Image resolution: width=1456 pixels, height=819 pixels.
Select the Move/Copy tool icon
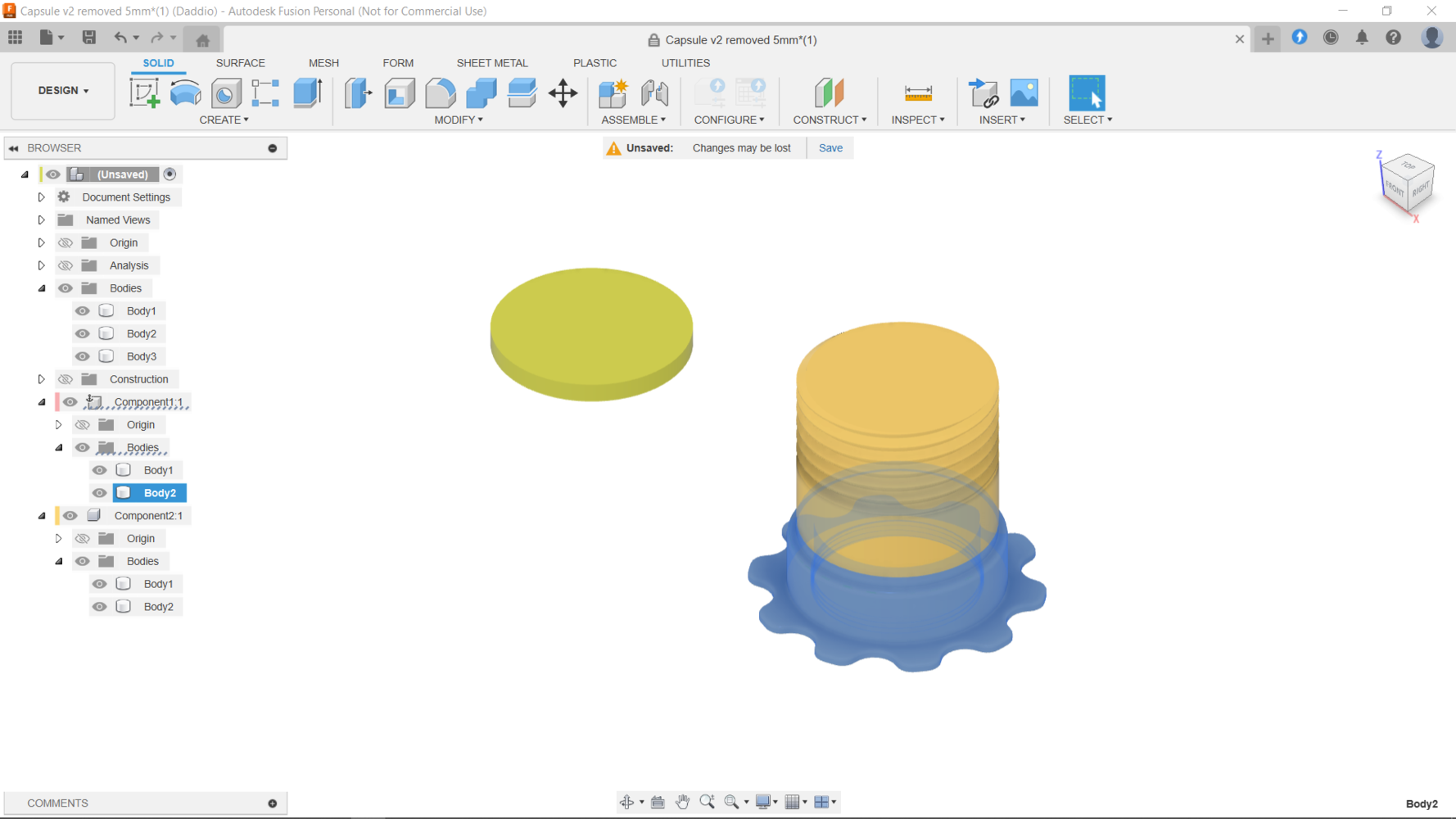pyautogui.click(x=563, y=93)
